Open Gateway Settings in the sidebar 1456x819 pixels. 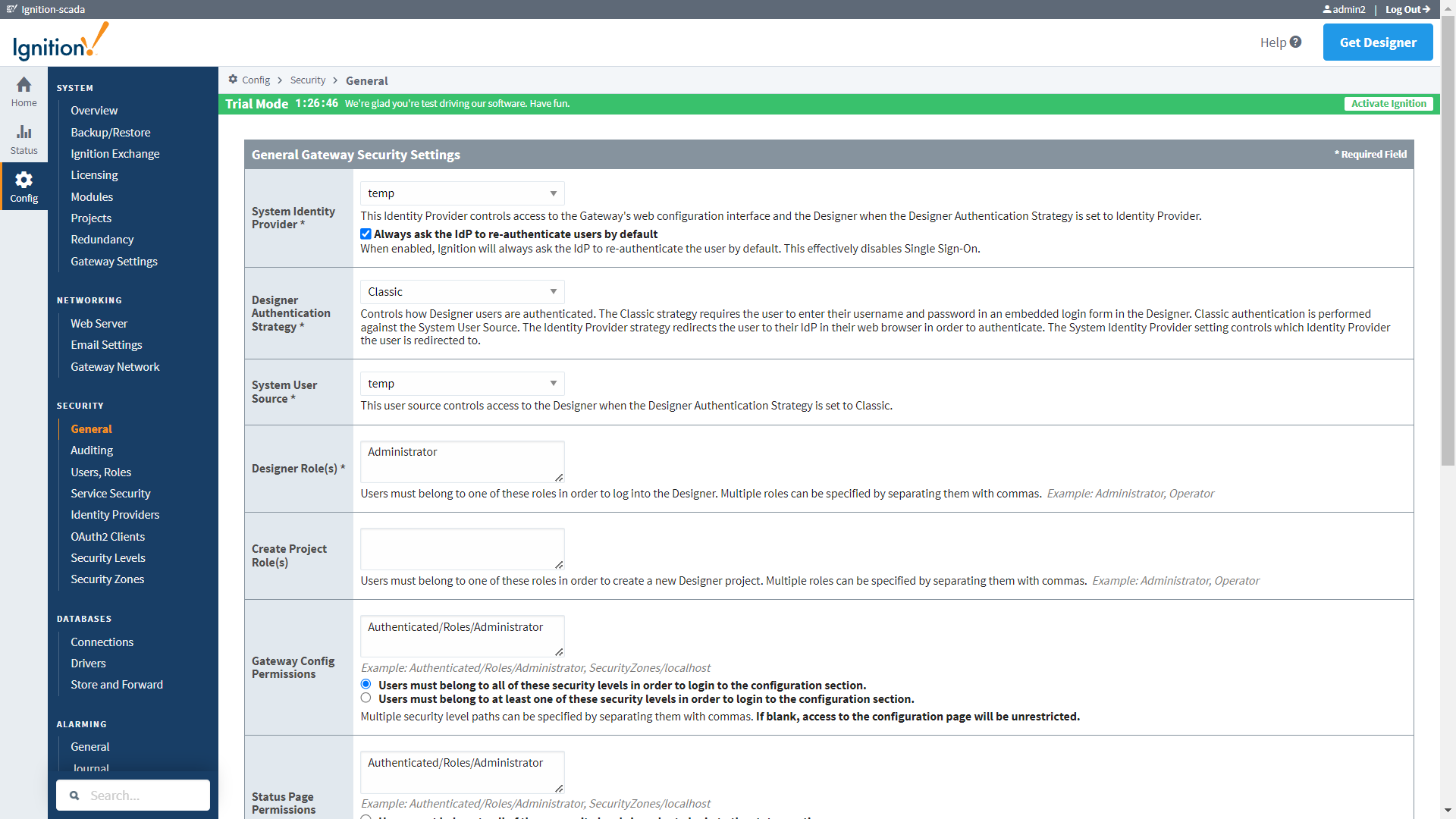tap(115, 261)
